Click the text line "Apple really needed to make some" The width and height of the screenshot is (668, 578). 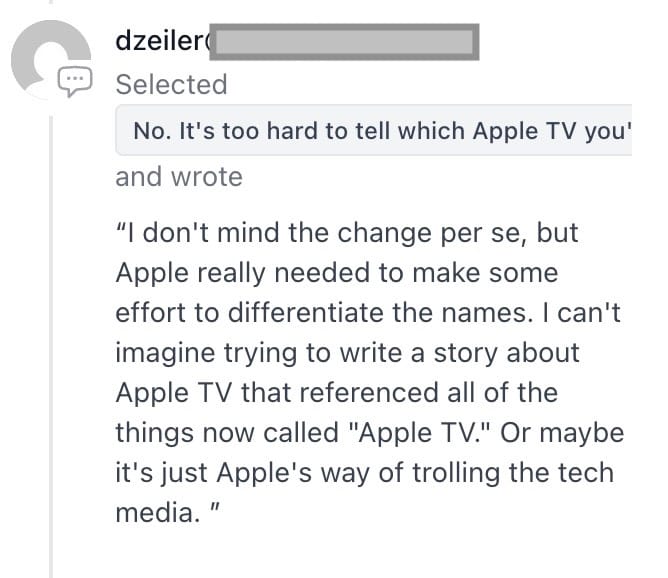click(x=336, y=273)
